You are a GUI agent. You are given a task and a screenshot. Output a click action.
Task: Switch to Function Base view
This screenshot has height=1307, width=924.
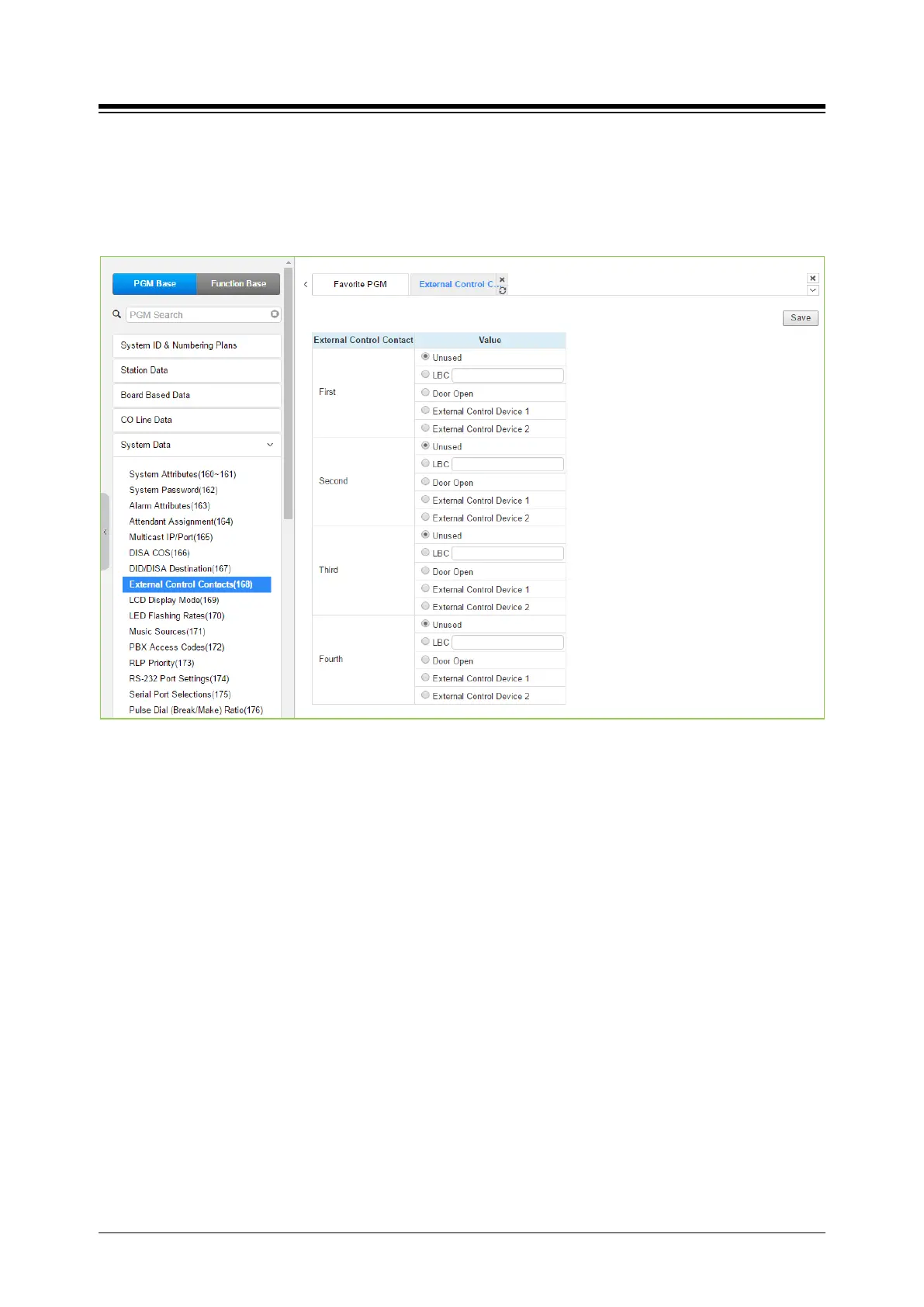click(238, 283)
